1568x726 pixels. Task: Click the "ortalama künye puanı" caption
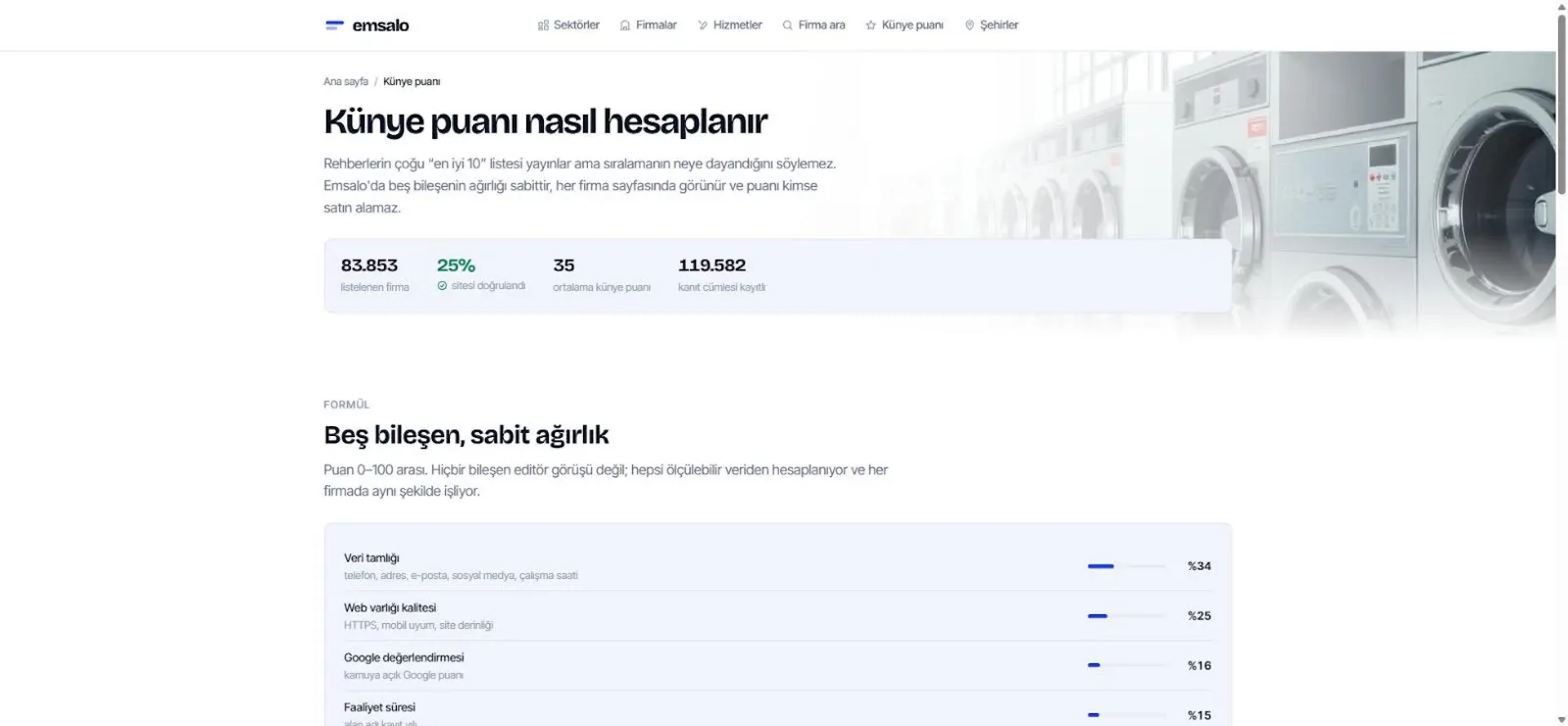pyautogui.click(x=602, y=287)
